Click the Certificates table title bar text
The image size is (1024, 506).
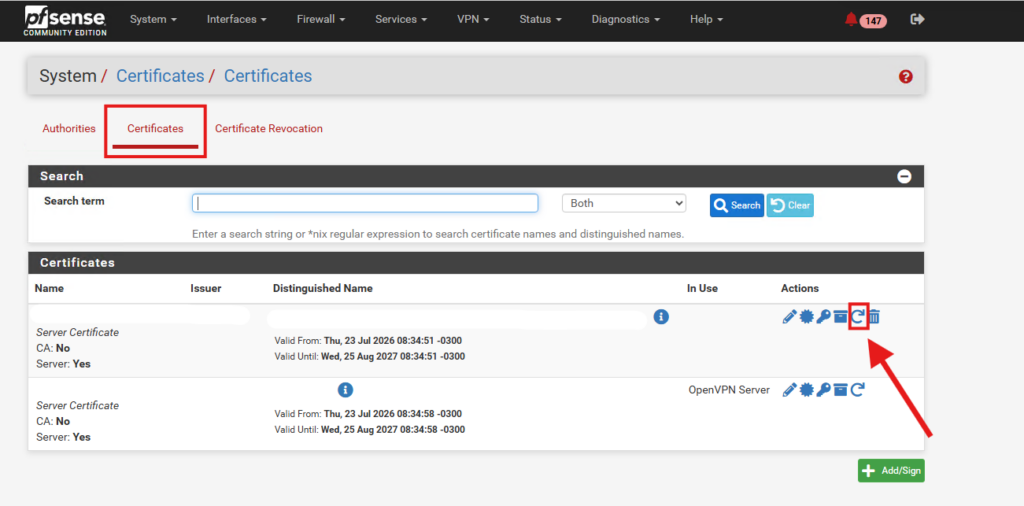[x=78, y=263]
